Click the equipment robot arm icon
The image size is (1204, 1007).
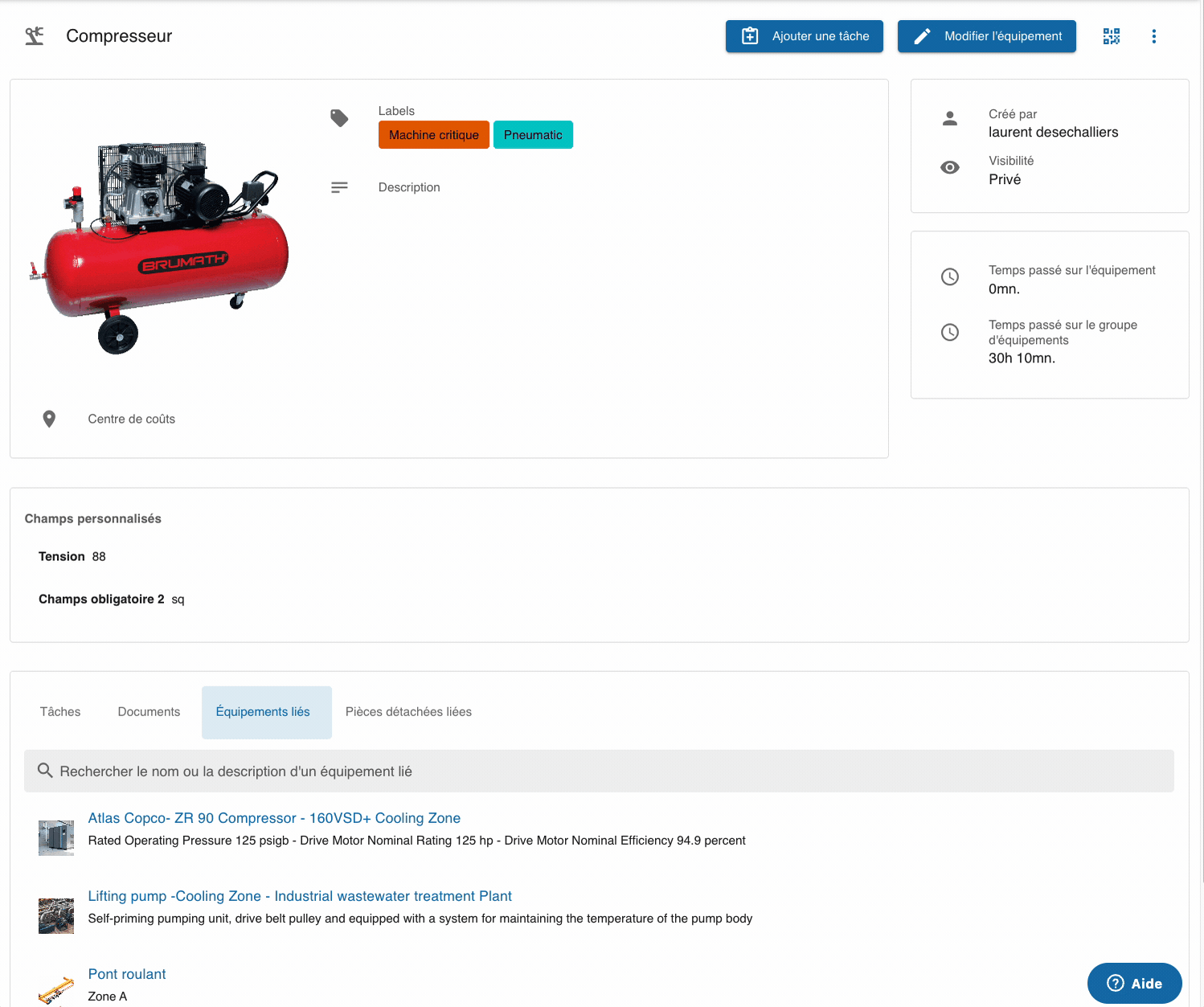click(x=35, y=36)
